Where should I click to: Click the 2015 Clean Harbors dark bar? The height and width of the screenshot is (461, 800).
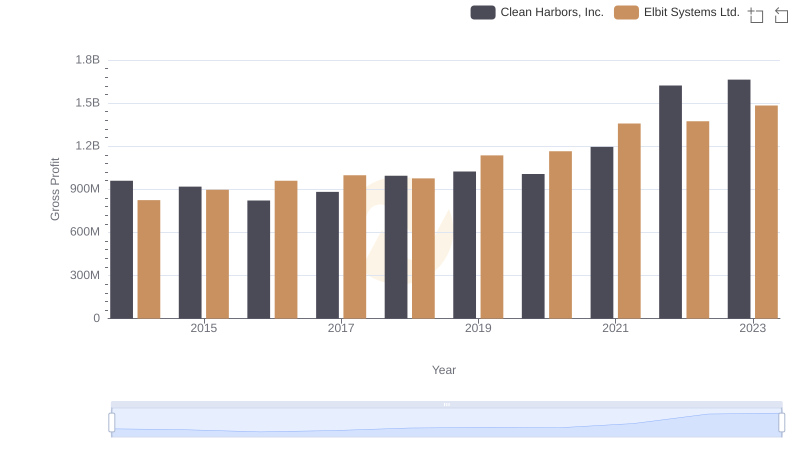click(x=190, y=252)
